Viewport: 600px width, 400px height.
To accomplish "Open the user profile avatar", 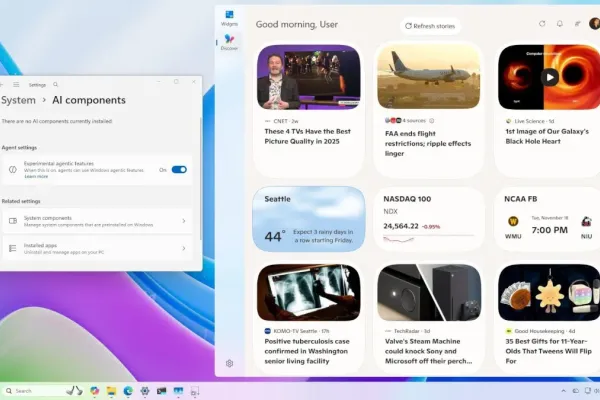I will point(595,24).
